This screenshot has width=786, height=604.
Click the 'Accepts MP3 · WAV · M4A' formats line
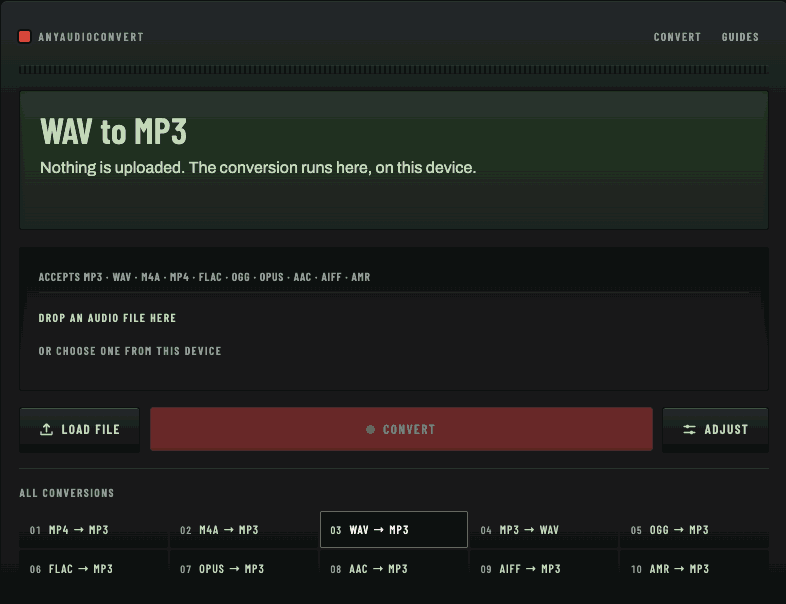pos(205,277)
